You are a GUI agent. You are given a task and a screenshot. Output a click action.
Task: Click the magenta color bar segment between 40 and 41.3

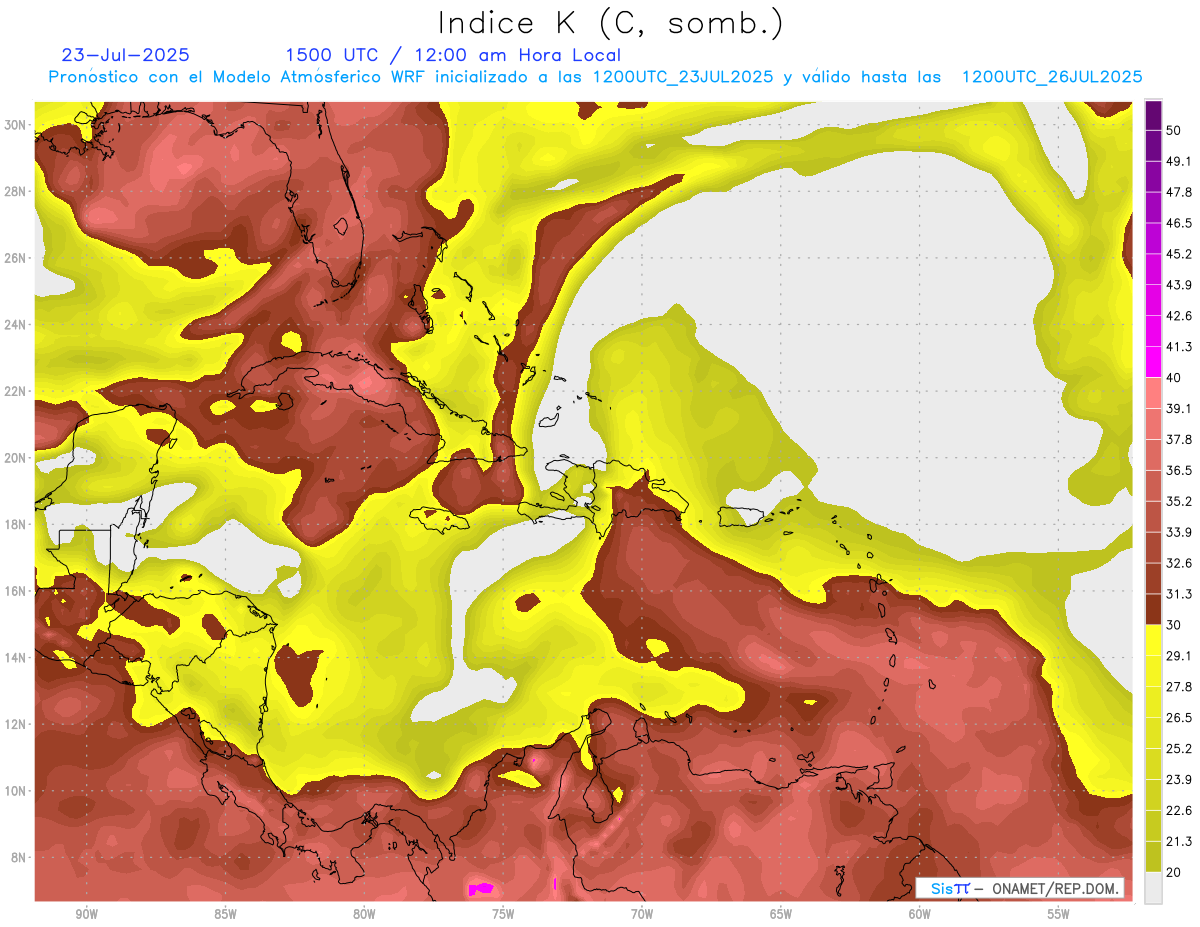pos(1153,362)
